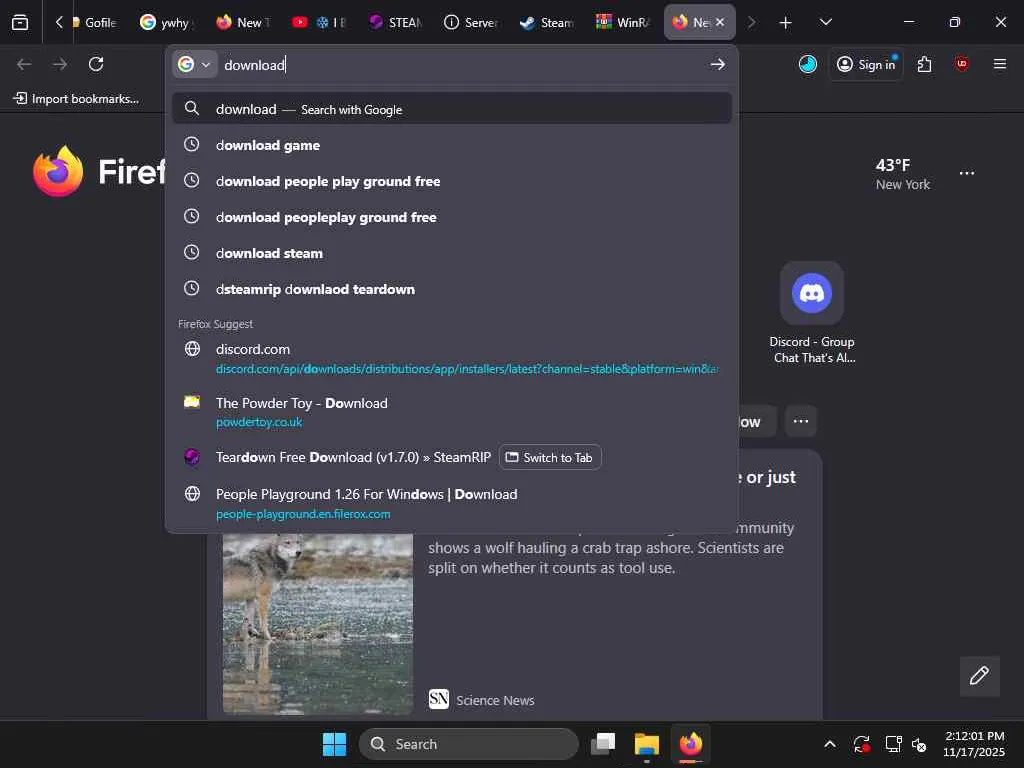Screen dimensions: 1024x768
Task: Open the Discord shortcut tile
Action: 812,313
